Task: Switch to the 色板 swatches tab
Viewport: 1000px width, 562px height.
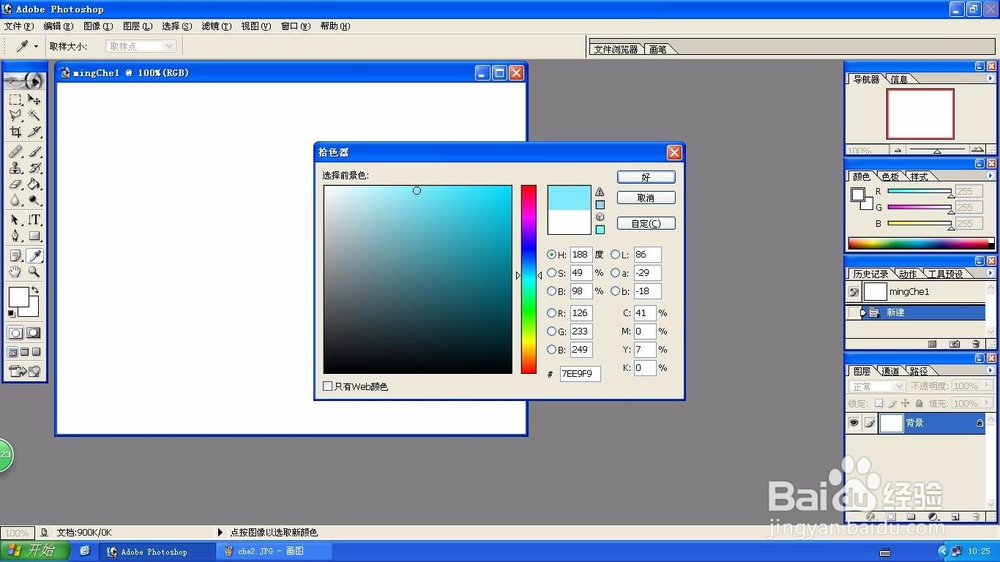Action: point(890,176)
